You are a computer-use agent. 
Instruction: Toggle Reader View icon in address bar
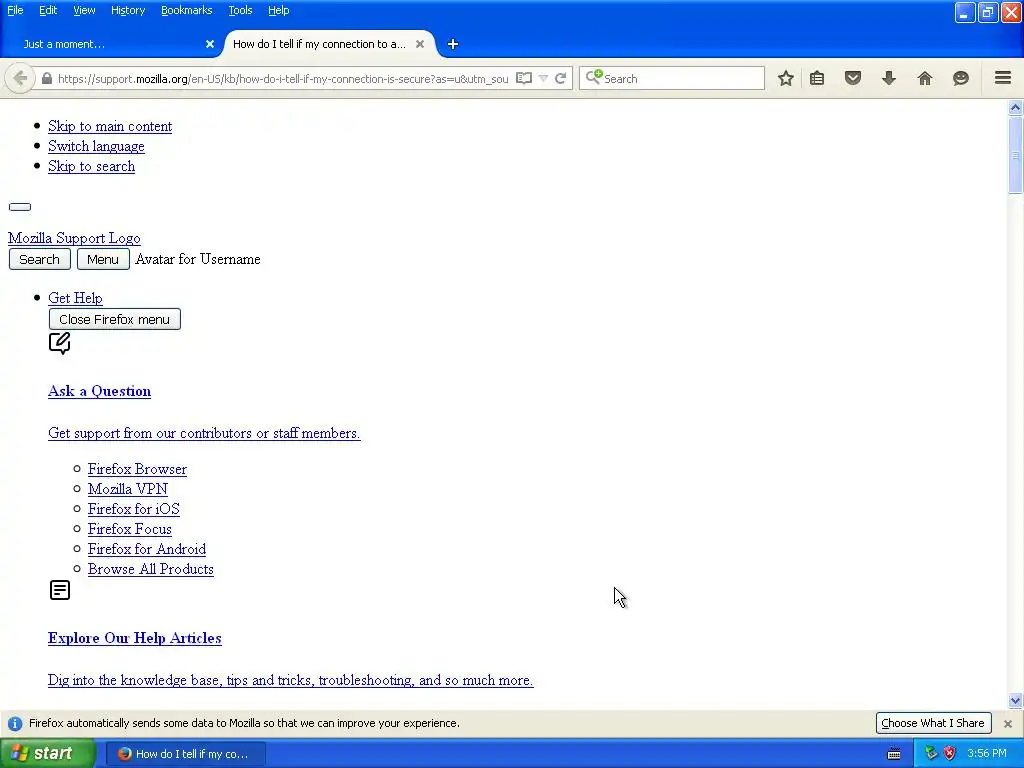click(x=524, y=78)
